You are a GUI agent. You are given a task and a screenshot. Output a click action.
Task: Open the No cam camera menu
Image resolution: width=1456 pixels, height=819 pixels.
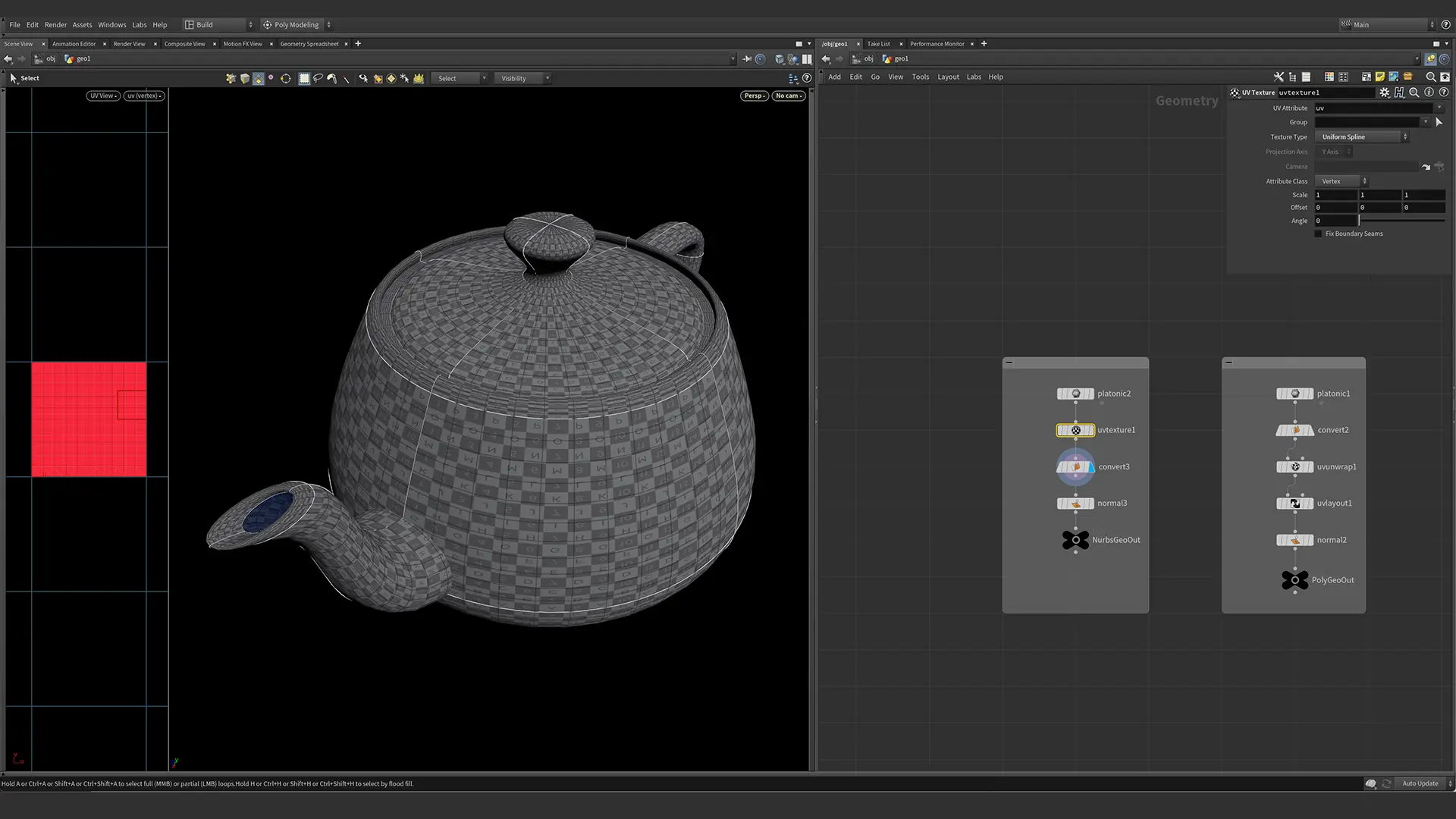point(788,96)
